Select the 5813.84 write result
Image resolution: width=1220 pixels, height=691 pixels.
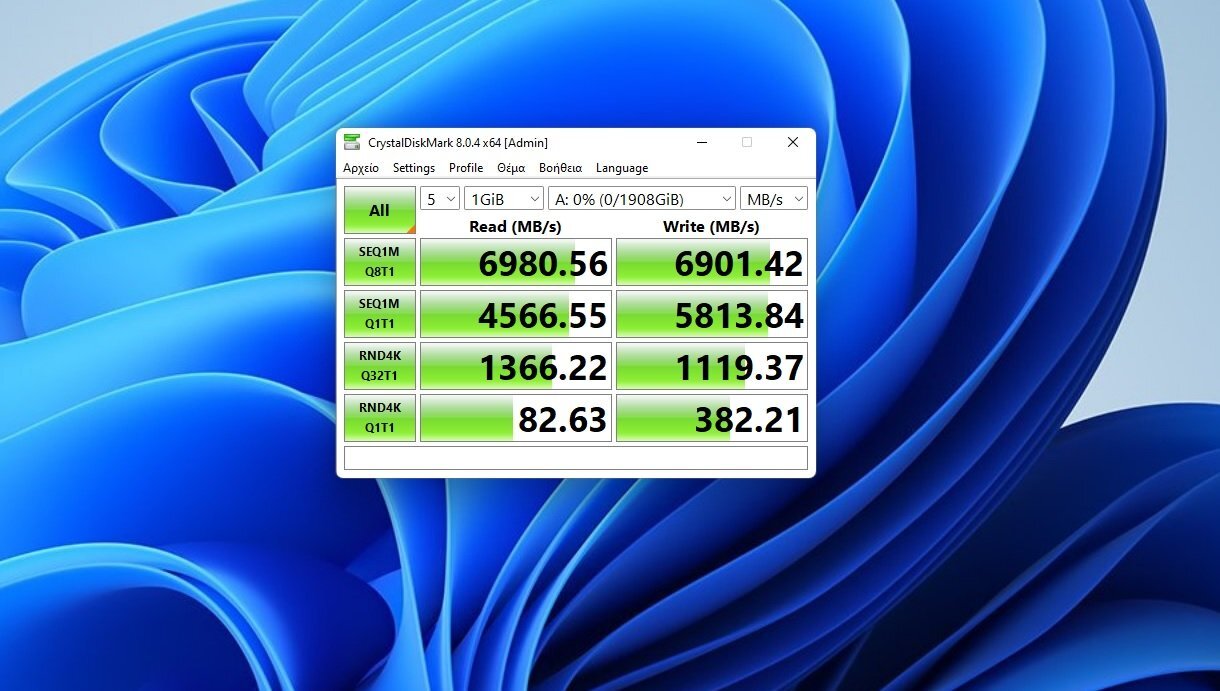pos(712,314)
